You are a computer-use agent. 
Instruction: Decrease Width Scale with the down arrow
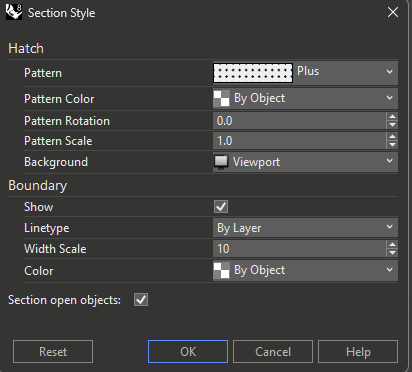pyautogui.click(x=392, y=253)
